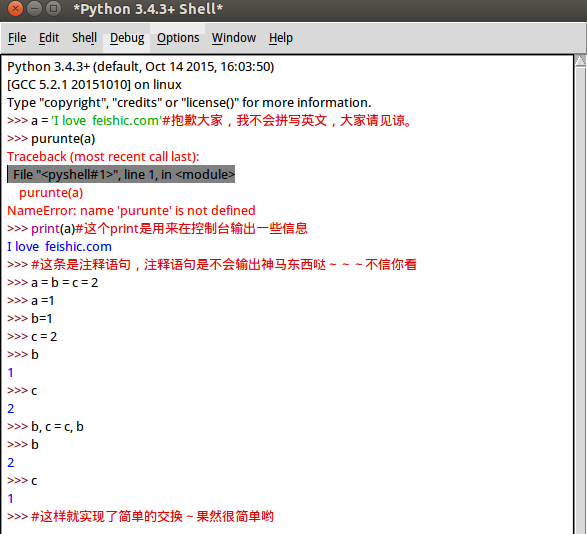The image size is (587, 534).
Task: Click the highlighted File "<pyshell#1>" traceback line
Action: 121,175
